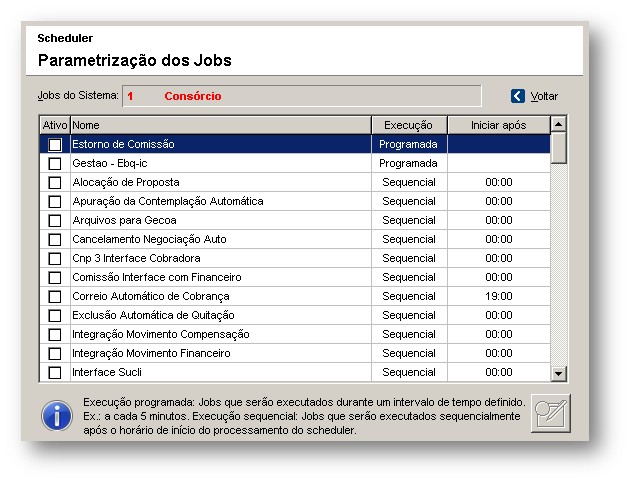Tick the Gestao - Ebq-ic checkbox
631x483 pixels.
55,163
